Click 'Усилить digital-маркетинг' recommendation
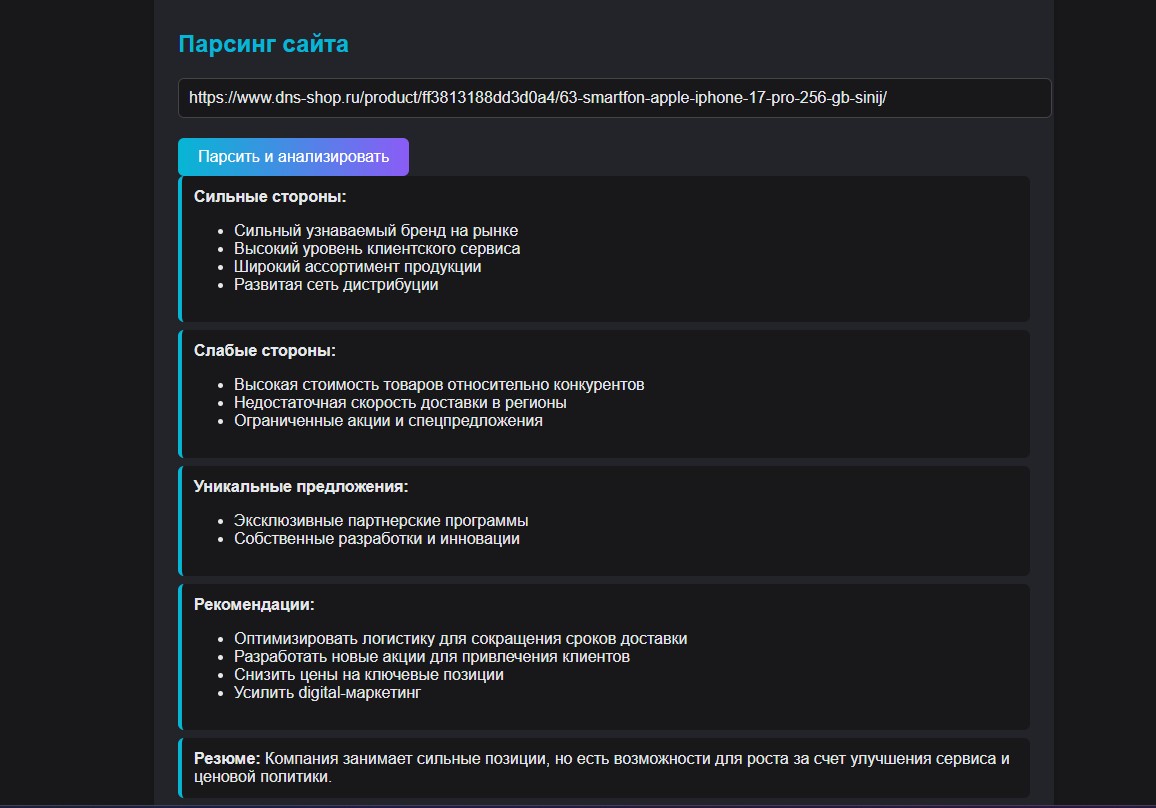This screenshot has height=808, width=1156. click(328, 693)
